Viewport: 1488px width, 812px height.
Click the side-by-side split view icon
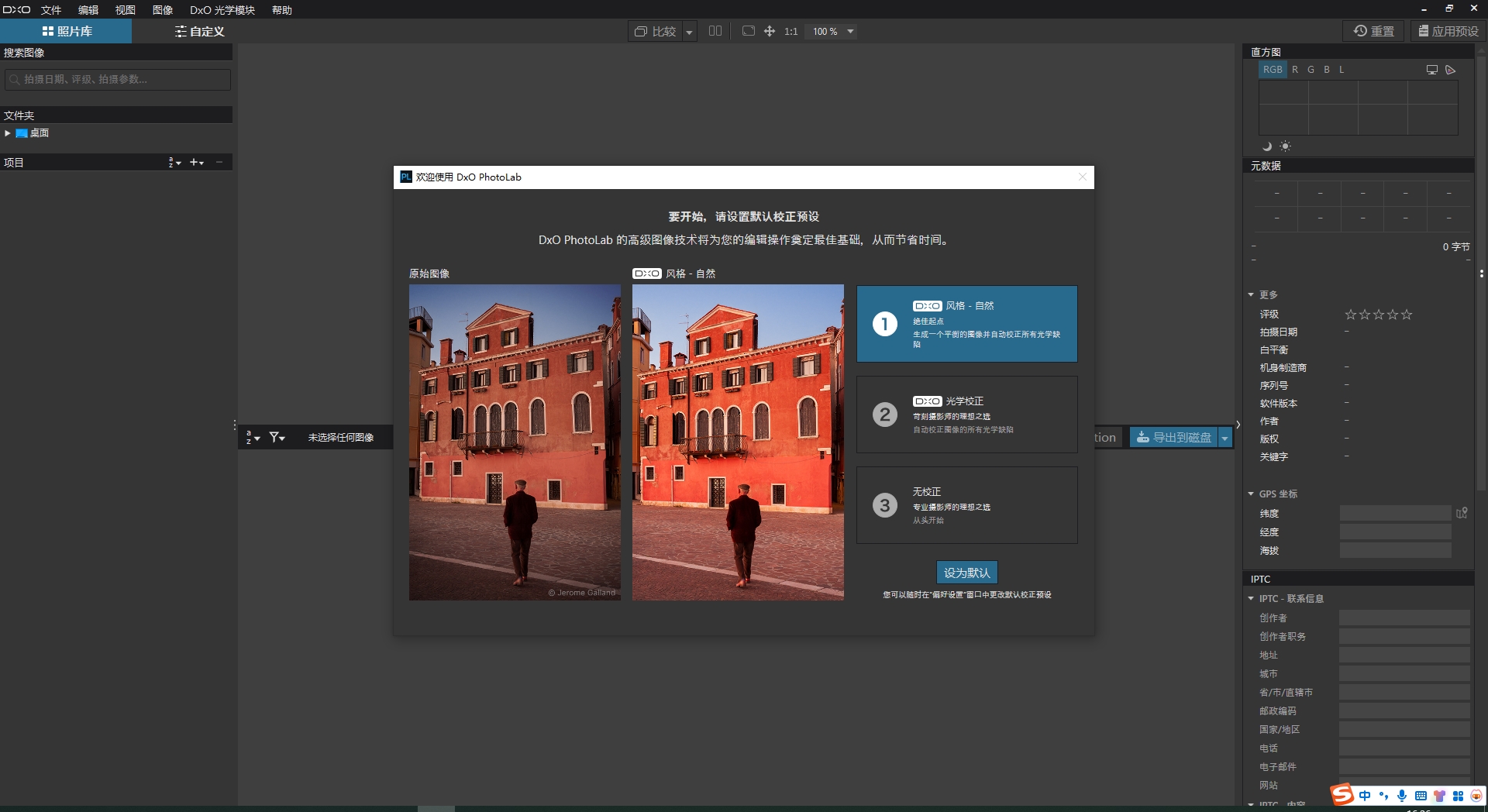(715, 31)
